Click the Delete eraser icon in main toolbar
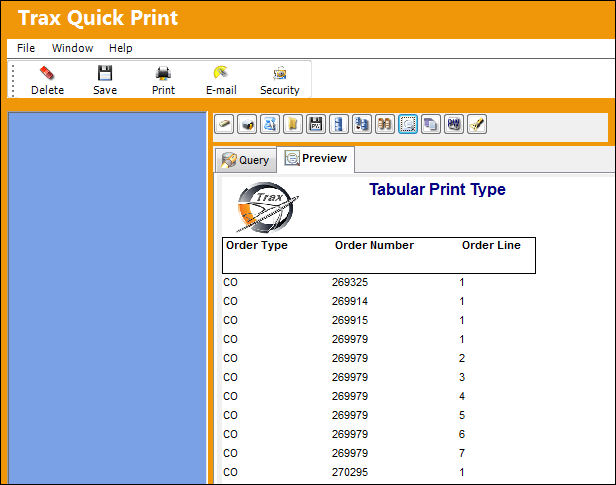Image resolution: width=616 pixels, height=485 pixels. tap(47, 73)
